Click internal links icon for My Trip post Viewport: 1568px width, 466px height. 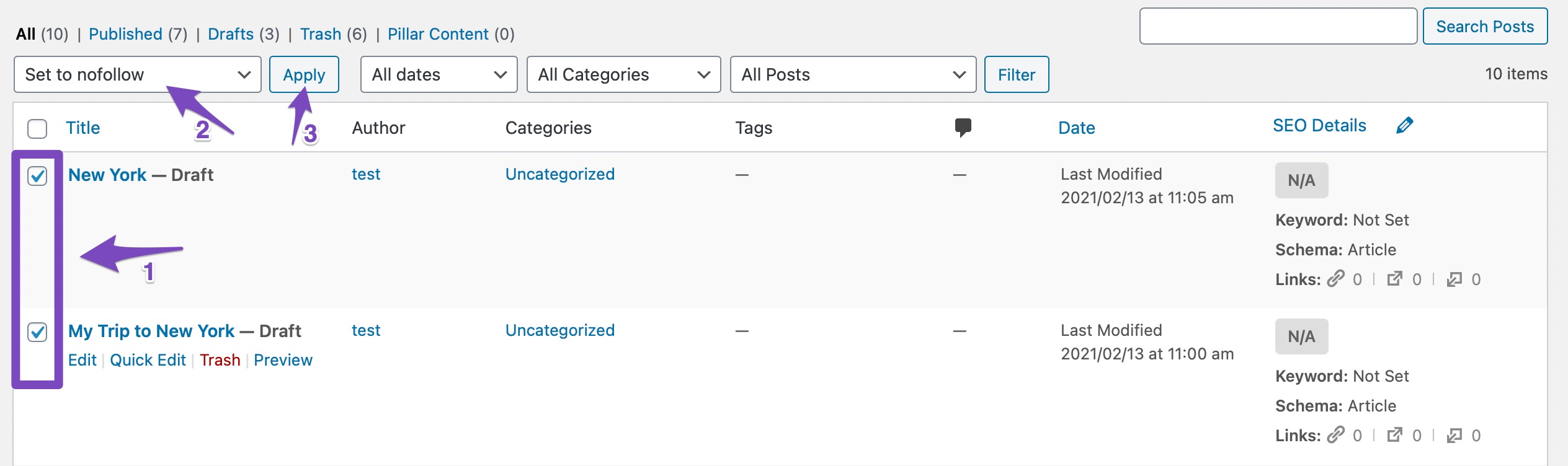point(1336,435)
